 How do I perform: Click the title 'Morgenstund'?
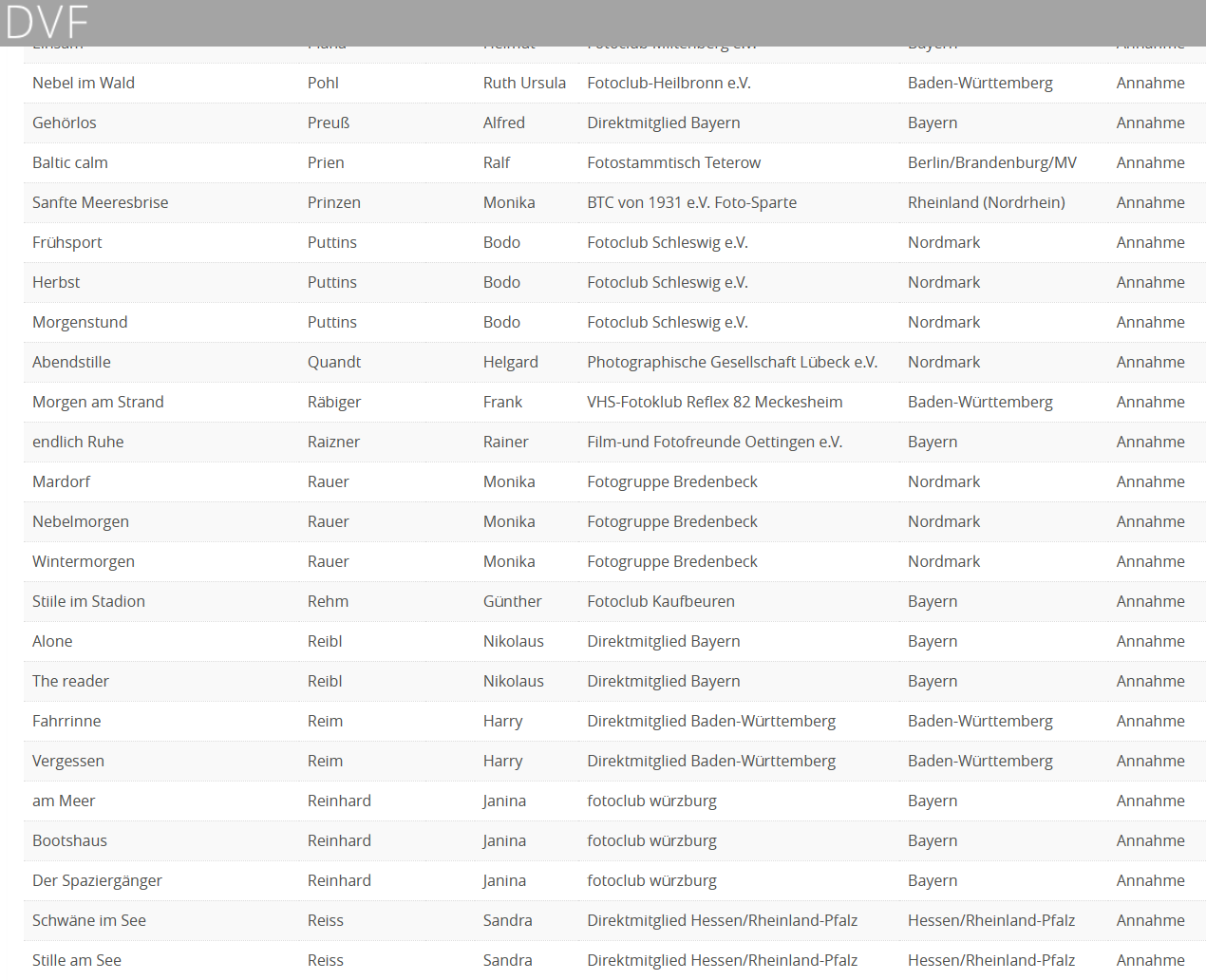pos(80,322)
